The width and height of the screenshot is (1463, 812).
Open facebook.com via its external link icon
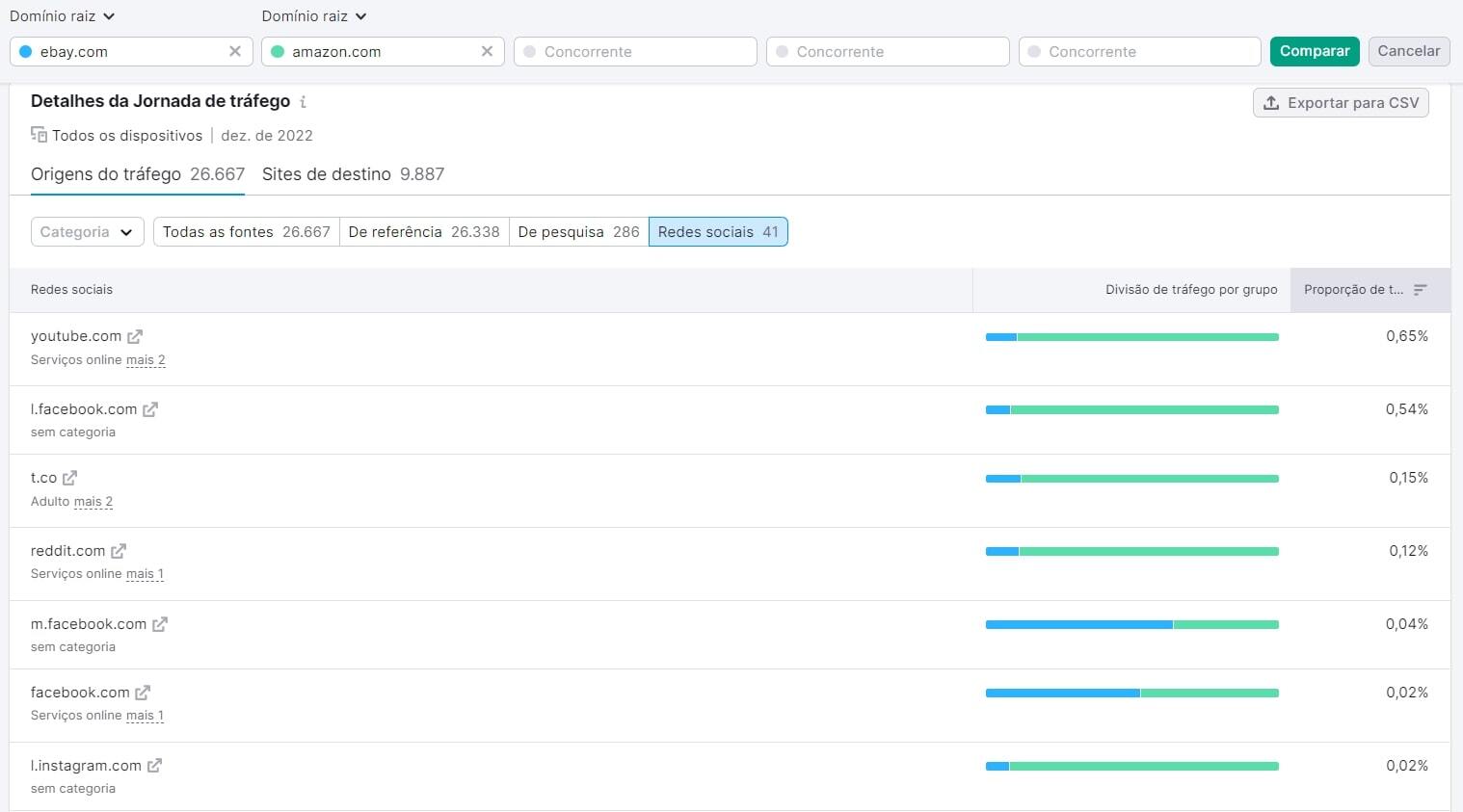click(x=143, y=692)
